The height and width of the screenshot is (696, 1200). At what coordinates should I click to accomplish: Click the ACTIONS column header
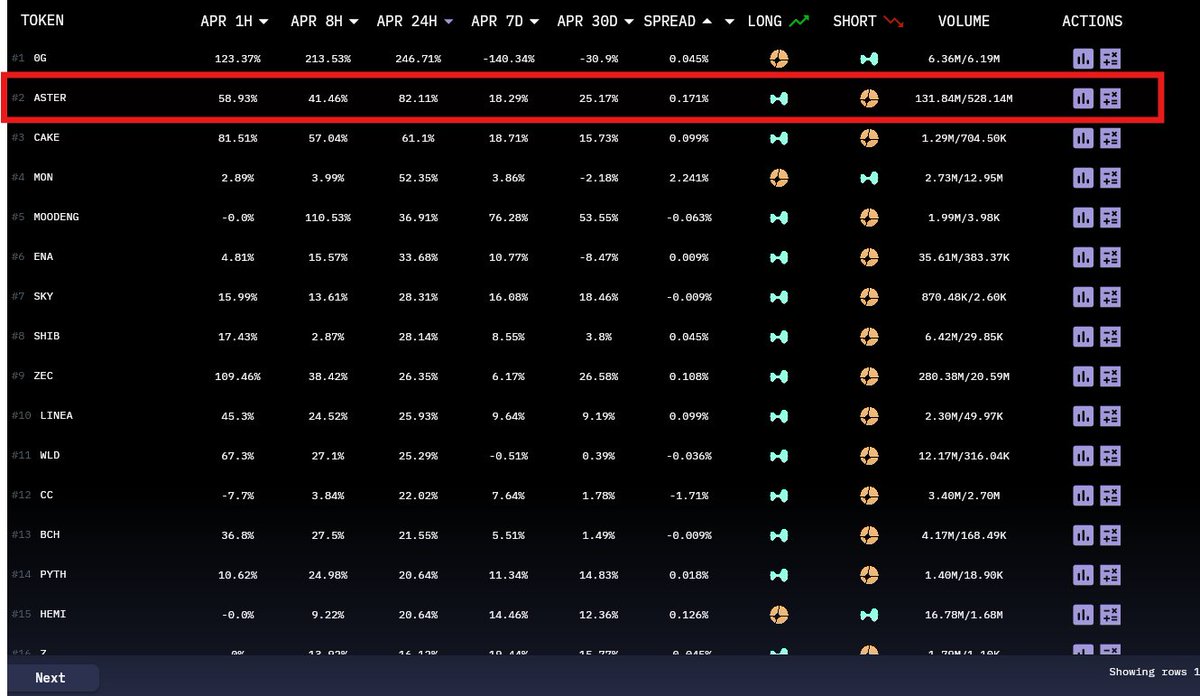click(1092, 21)
